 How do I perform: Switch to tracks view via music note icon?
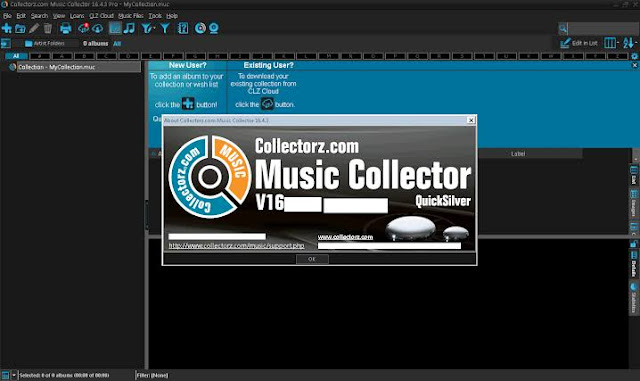pos(129,28)
